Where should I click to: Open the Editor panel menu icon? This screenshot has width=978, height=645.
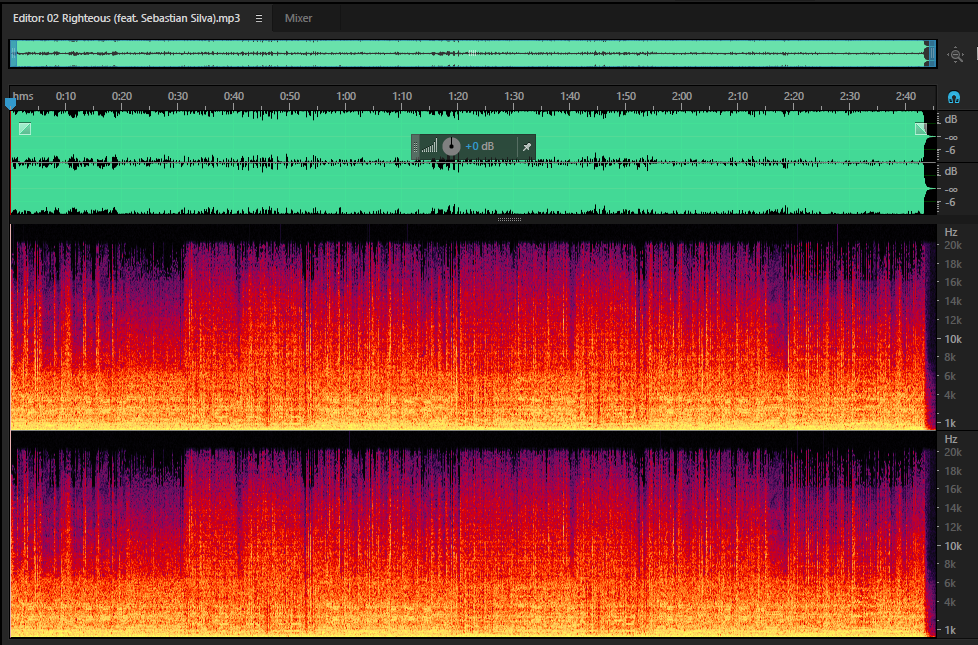(x=259, y=19)
